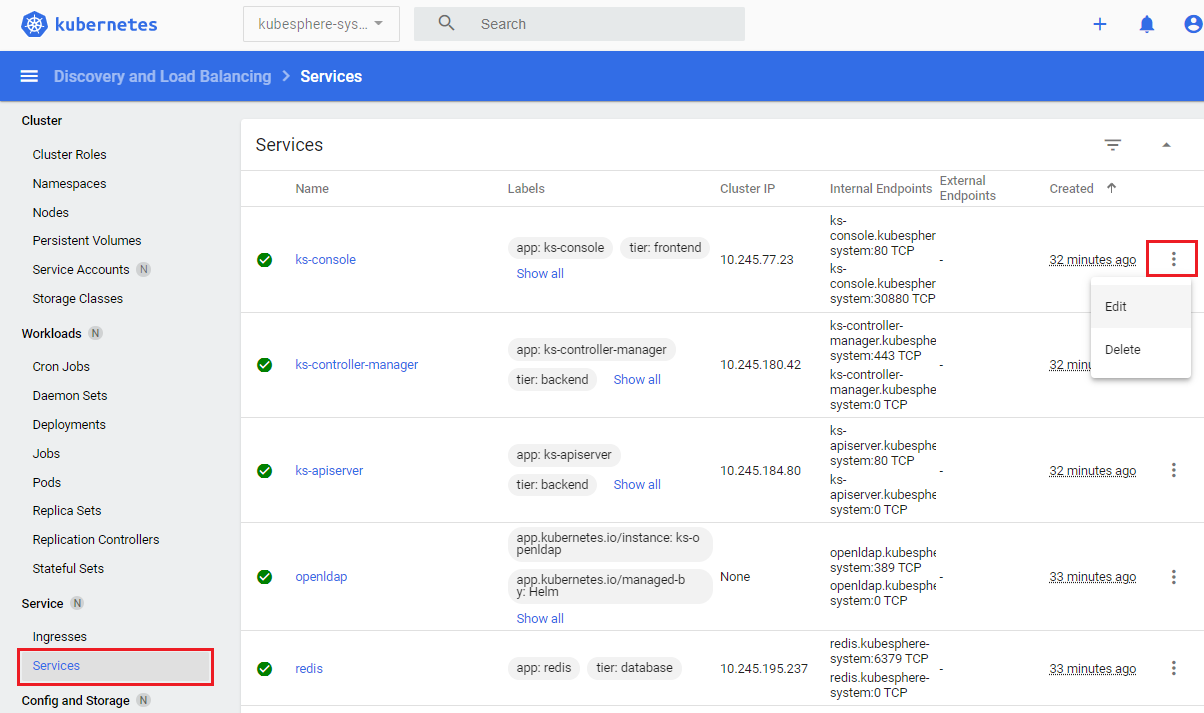Open the Services filter icon
Viewport: 1204px width, 713px height.
[x=1113, y=145]
